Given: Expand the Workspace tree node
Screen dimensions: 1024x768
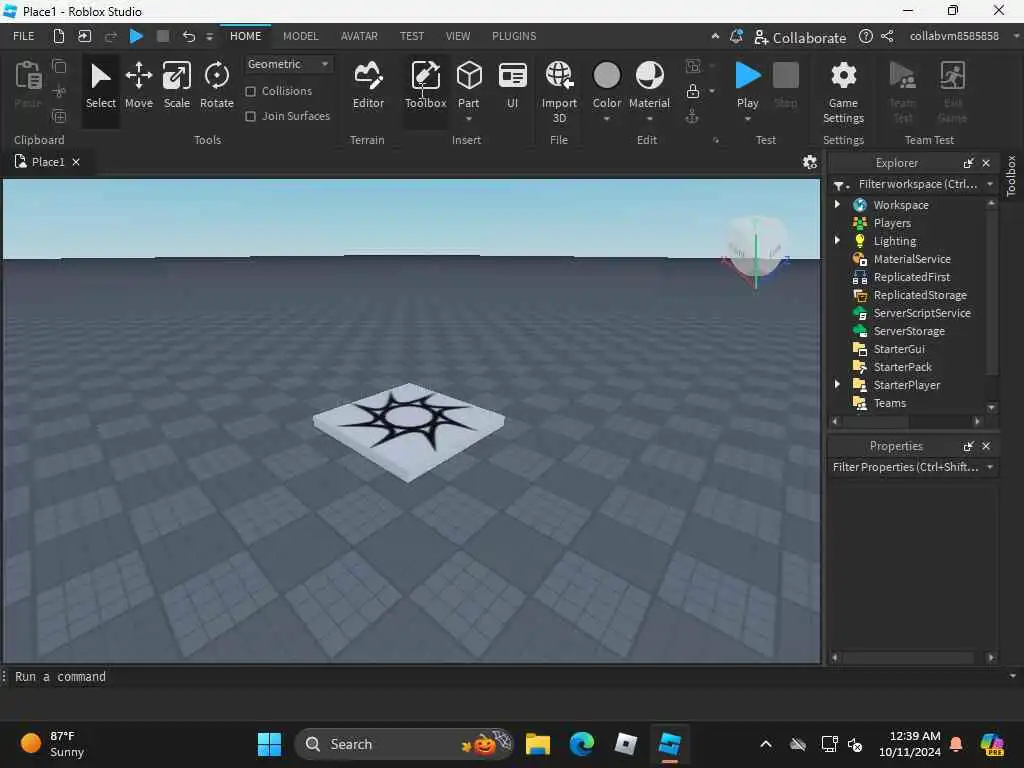Looking at the screenshot, I should 837,204.
